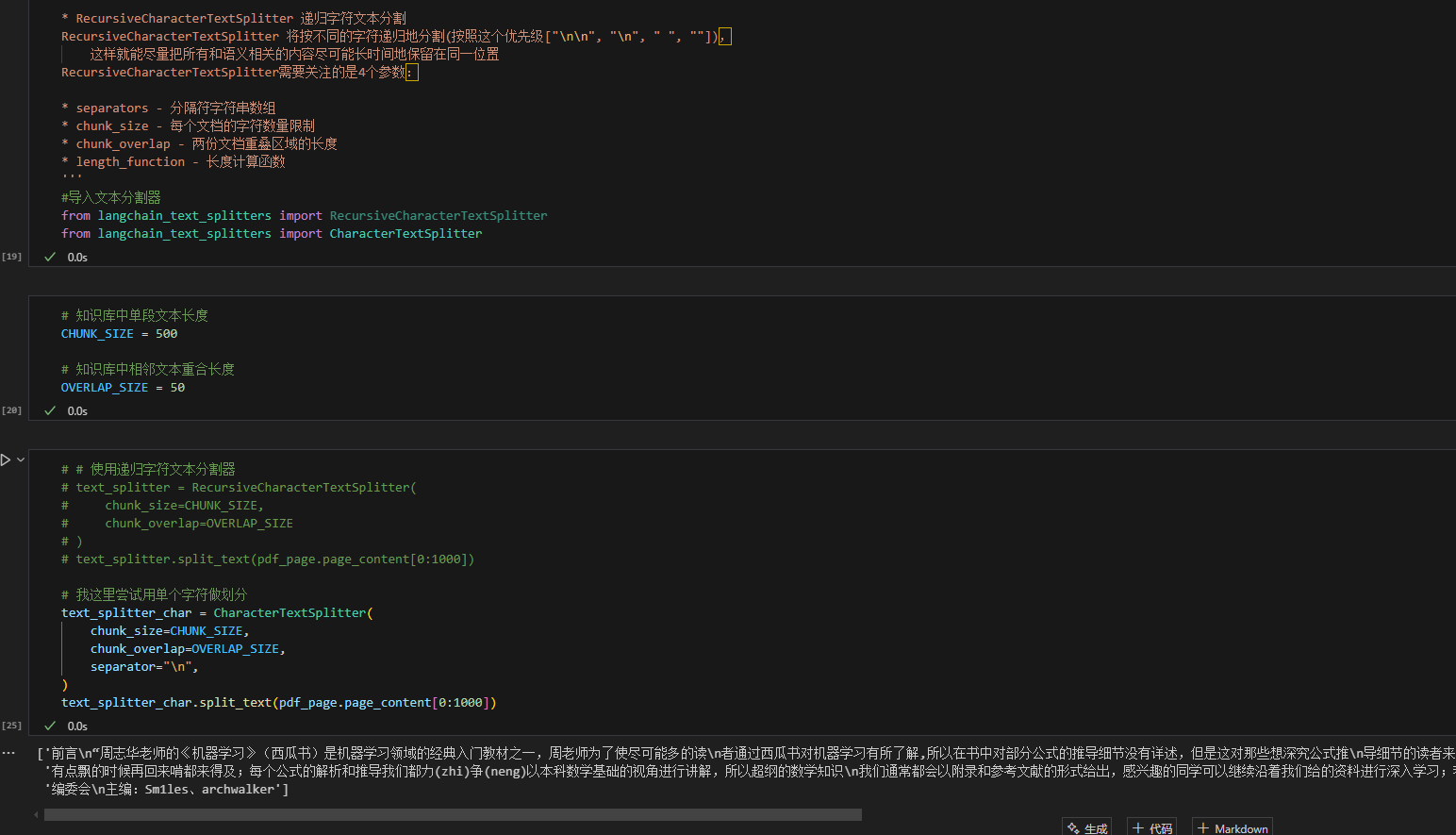Click RecursiveCharacterTextSplitter in the first import line
1456x835 pixels.
438,216
